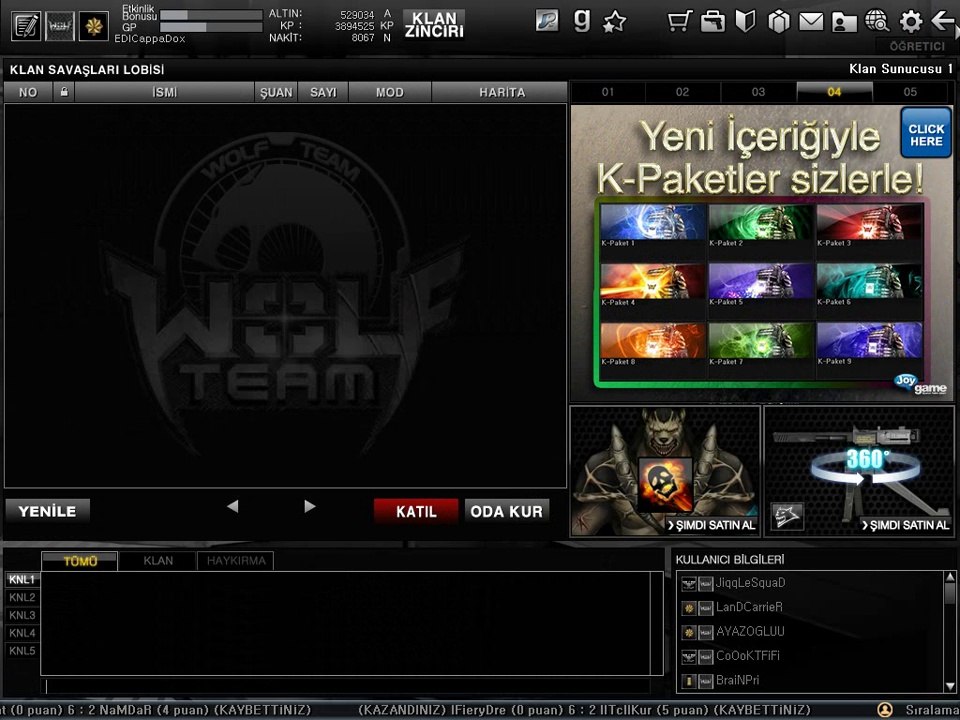Switch to channel KNL5

[22, 651]
